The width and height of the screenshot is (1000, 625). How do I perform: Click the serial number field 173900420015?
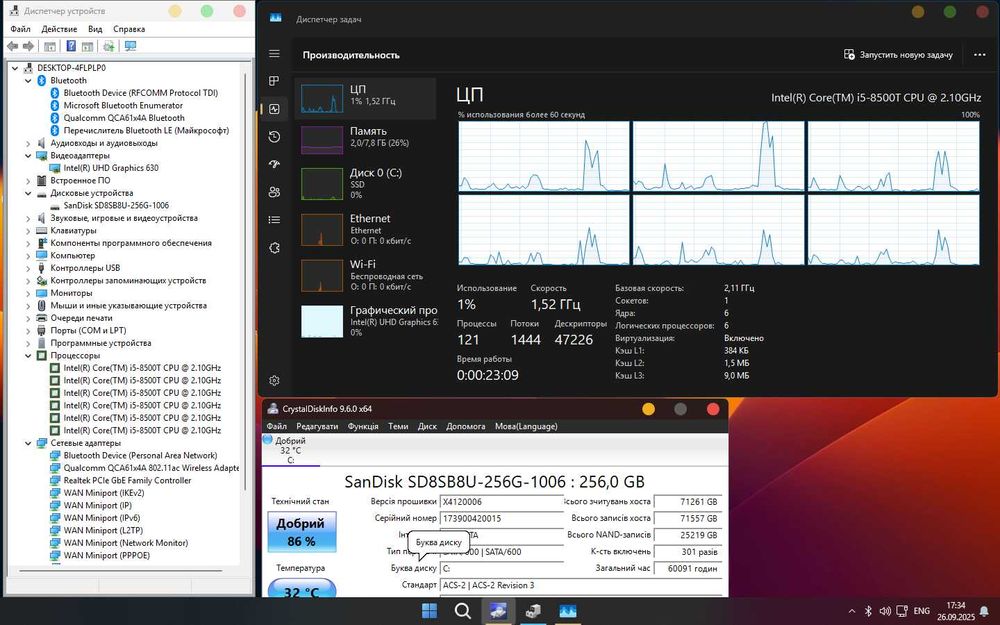pos(502,518)
